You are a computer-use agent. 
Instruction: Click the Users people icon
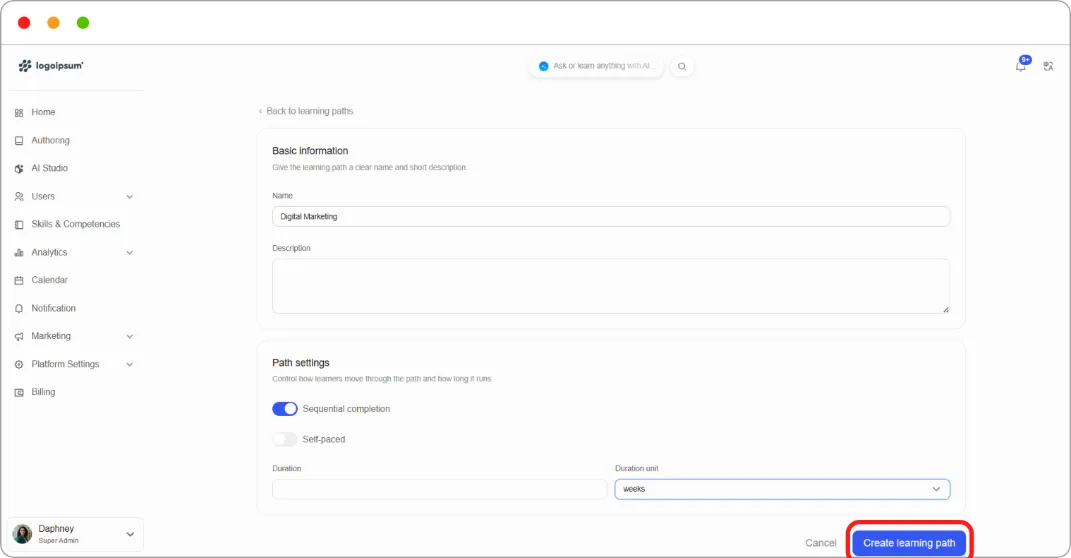19,197
